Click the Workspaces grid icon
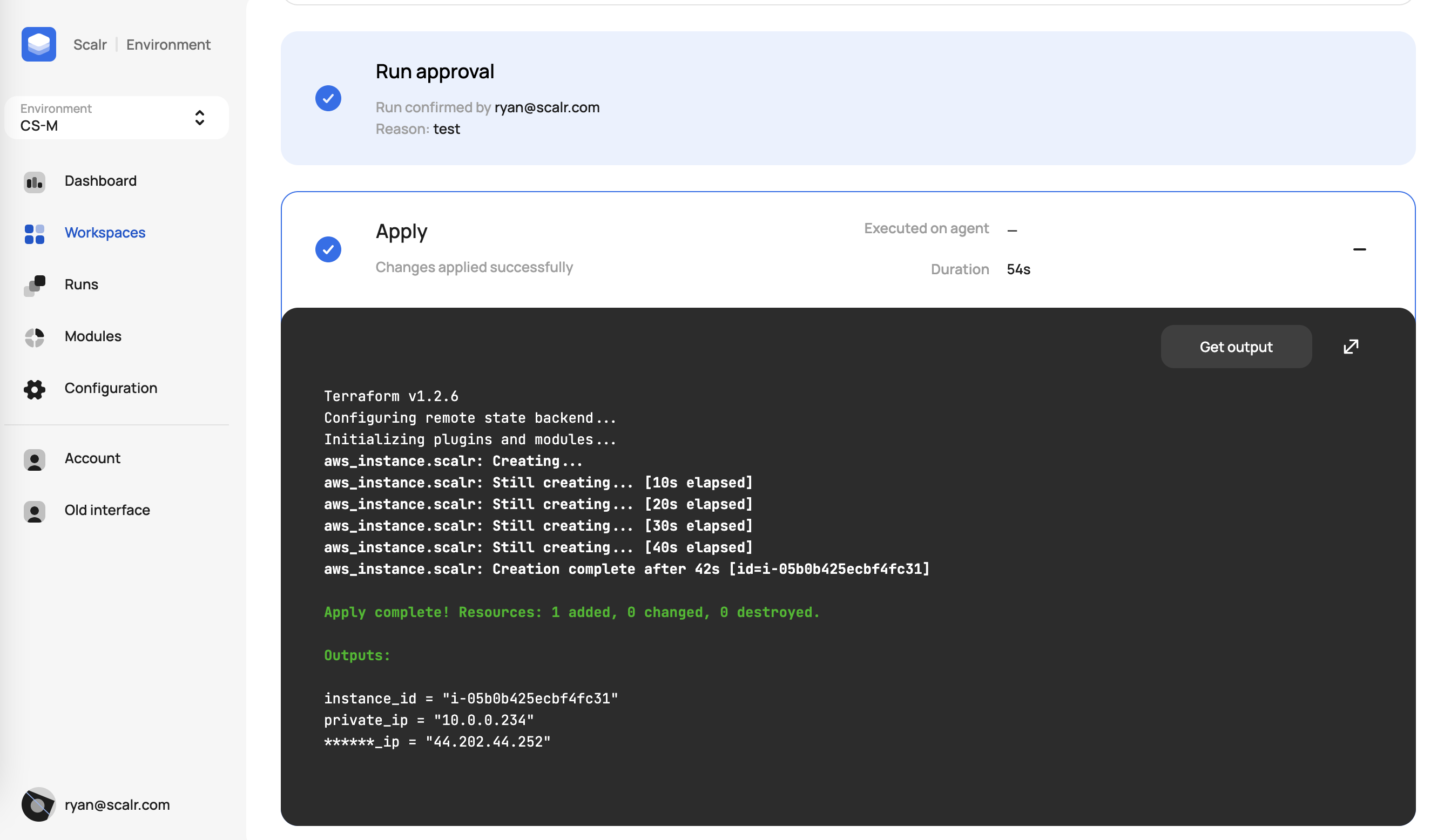This screenshot has width=1444, height=840. click(x=35, y=234)
